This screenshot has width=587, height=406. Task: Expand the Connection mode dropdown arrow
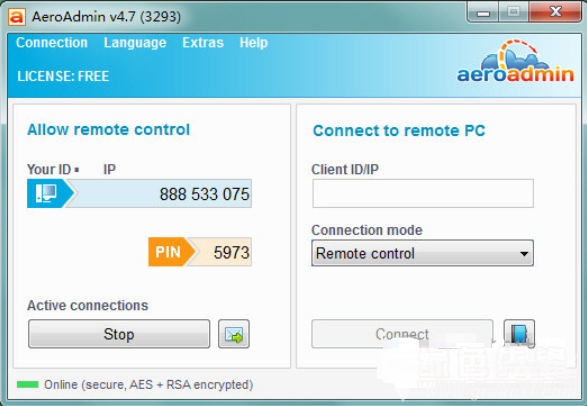[524, 254]
